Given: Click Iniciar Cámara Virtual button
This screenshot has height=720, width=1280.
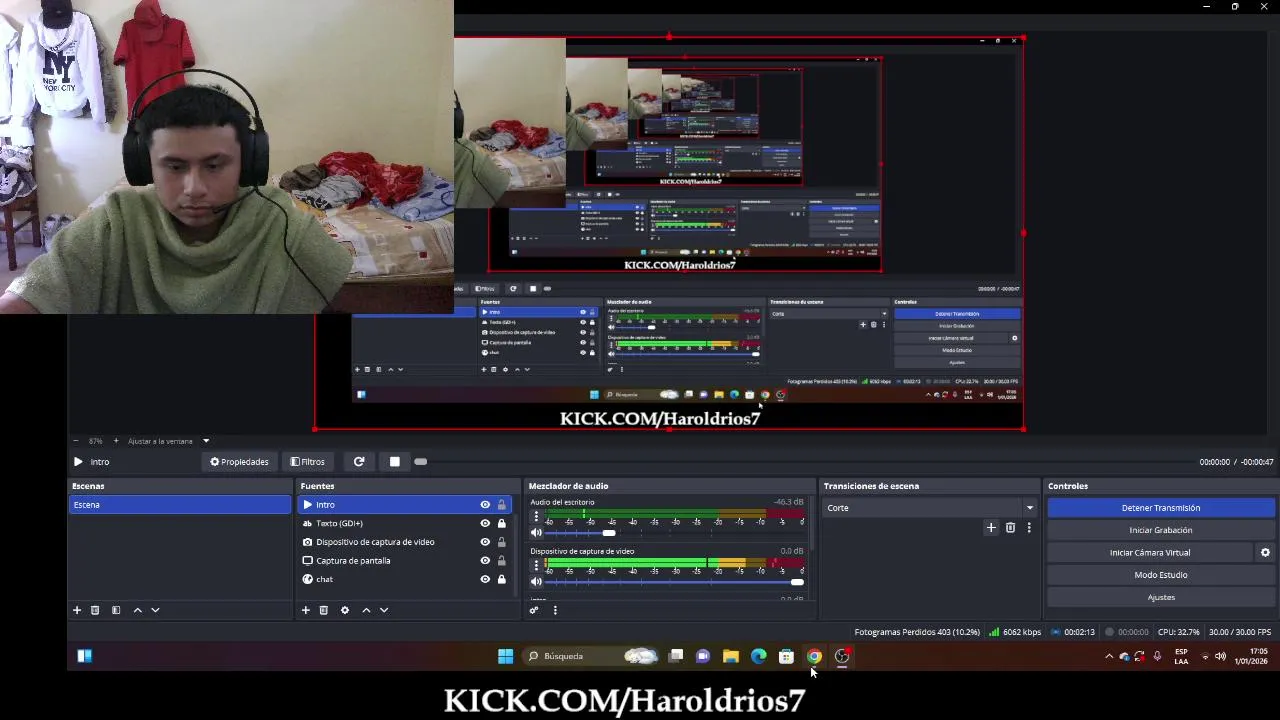Looking at the screenshot, I should pyautogui.click(x=1150, y=553).
